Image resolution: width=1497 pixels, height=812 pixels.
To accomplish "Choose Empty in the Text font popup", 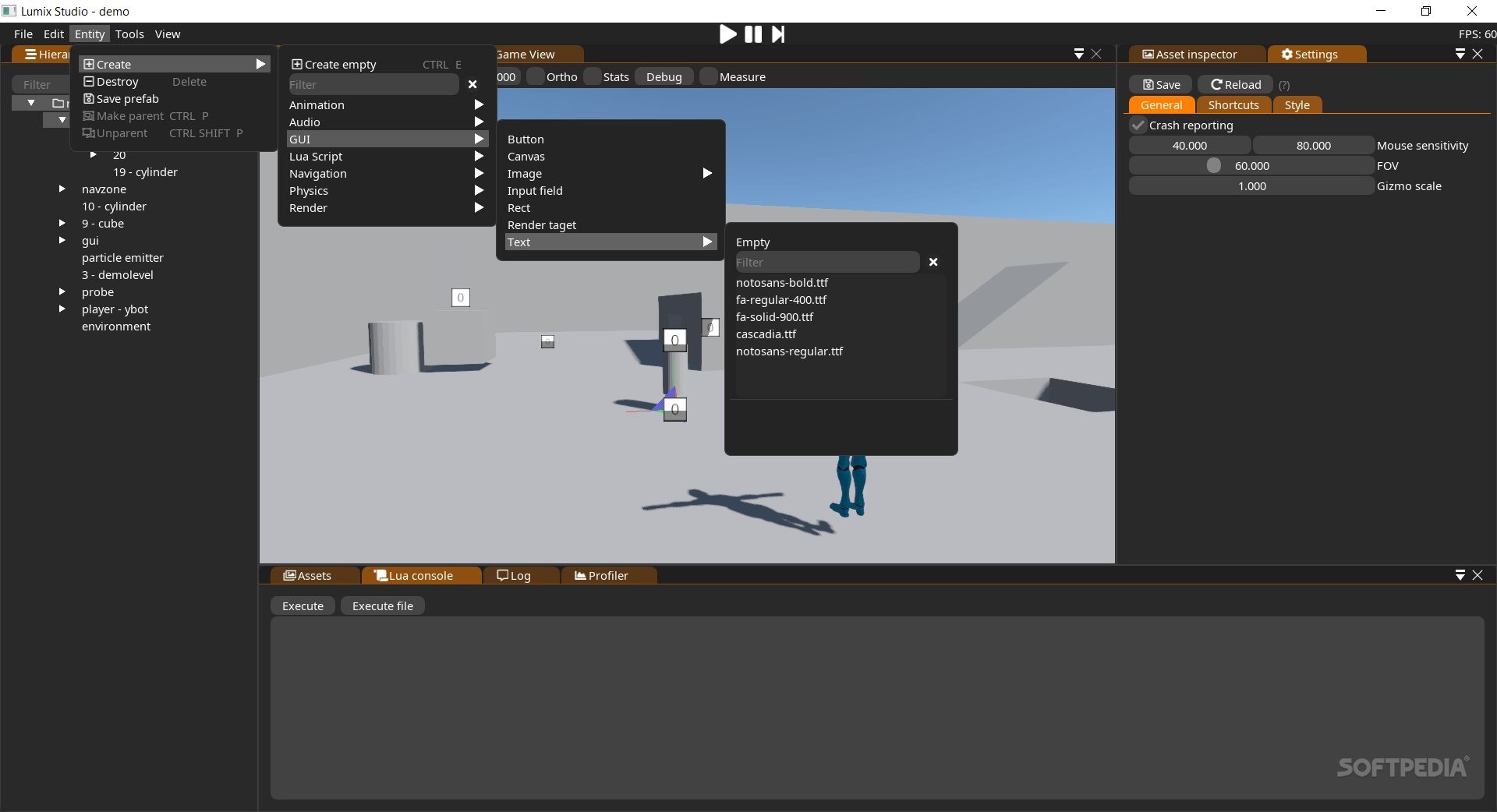I will pyautogui.click(x=752, y=242).
